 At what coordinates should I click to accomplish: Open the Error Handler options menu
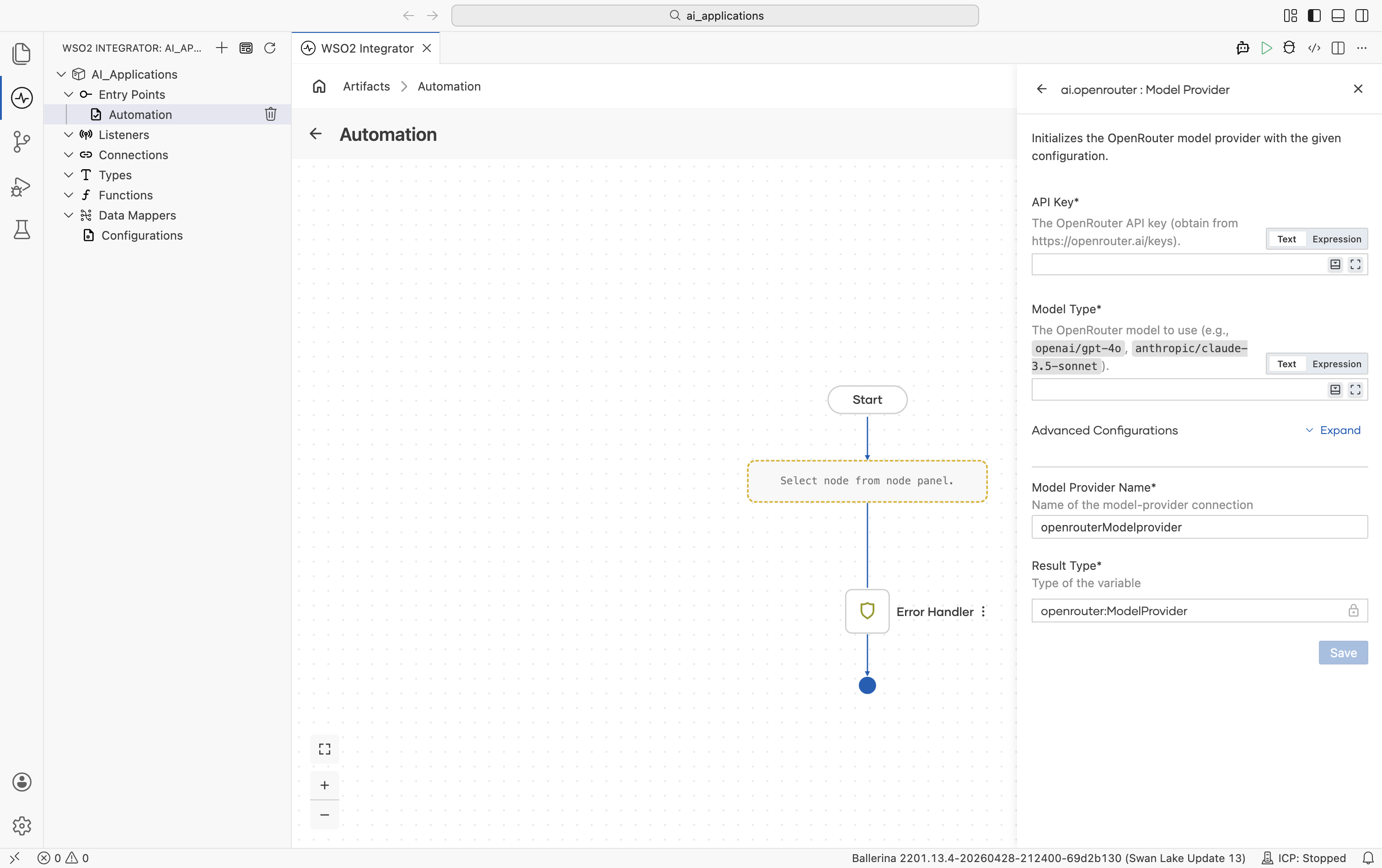tap(983, 611)
